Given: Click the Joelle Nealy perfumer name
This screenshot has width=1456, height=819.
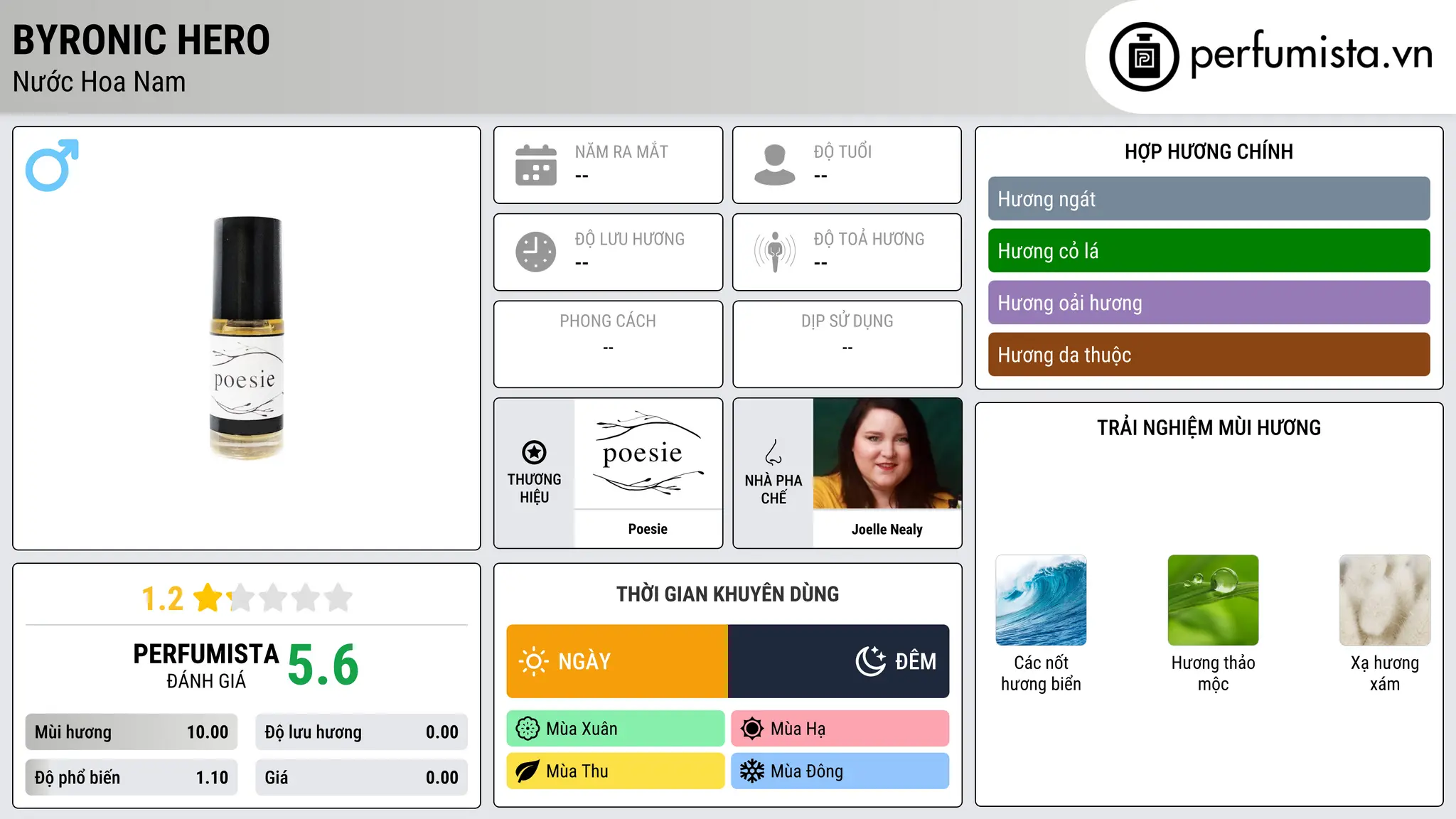Looking at the screenshot, I should click(887, 529).
